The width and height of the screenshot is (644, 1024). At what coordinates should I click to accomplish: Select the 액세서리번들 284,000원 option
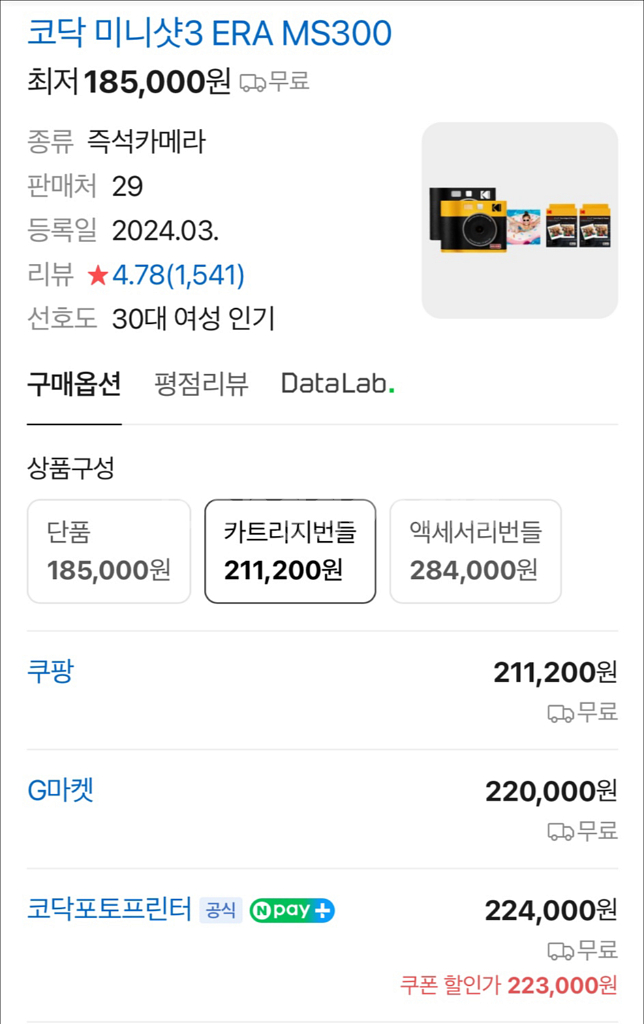click(475, 551)
